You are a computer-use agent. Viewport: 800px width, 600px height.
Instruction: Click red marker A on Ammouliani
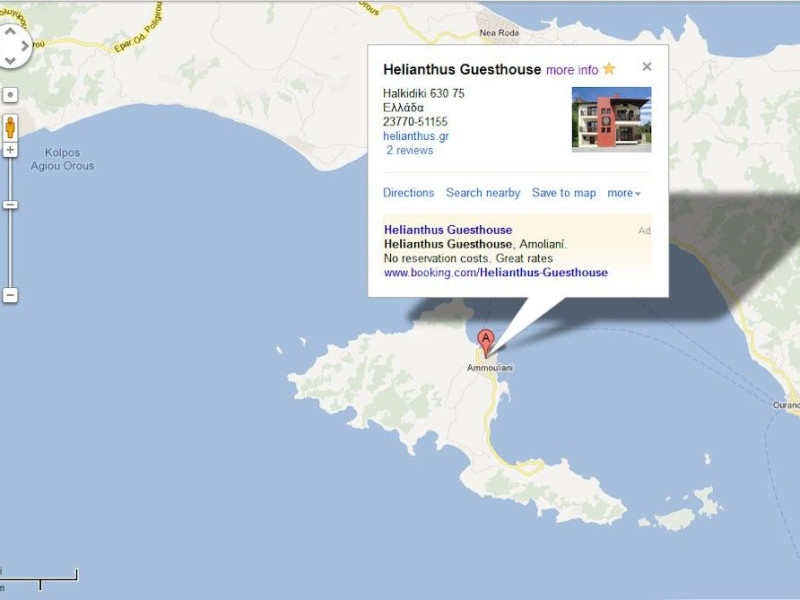[x=486, y=342]
